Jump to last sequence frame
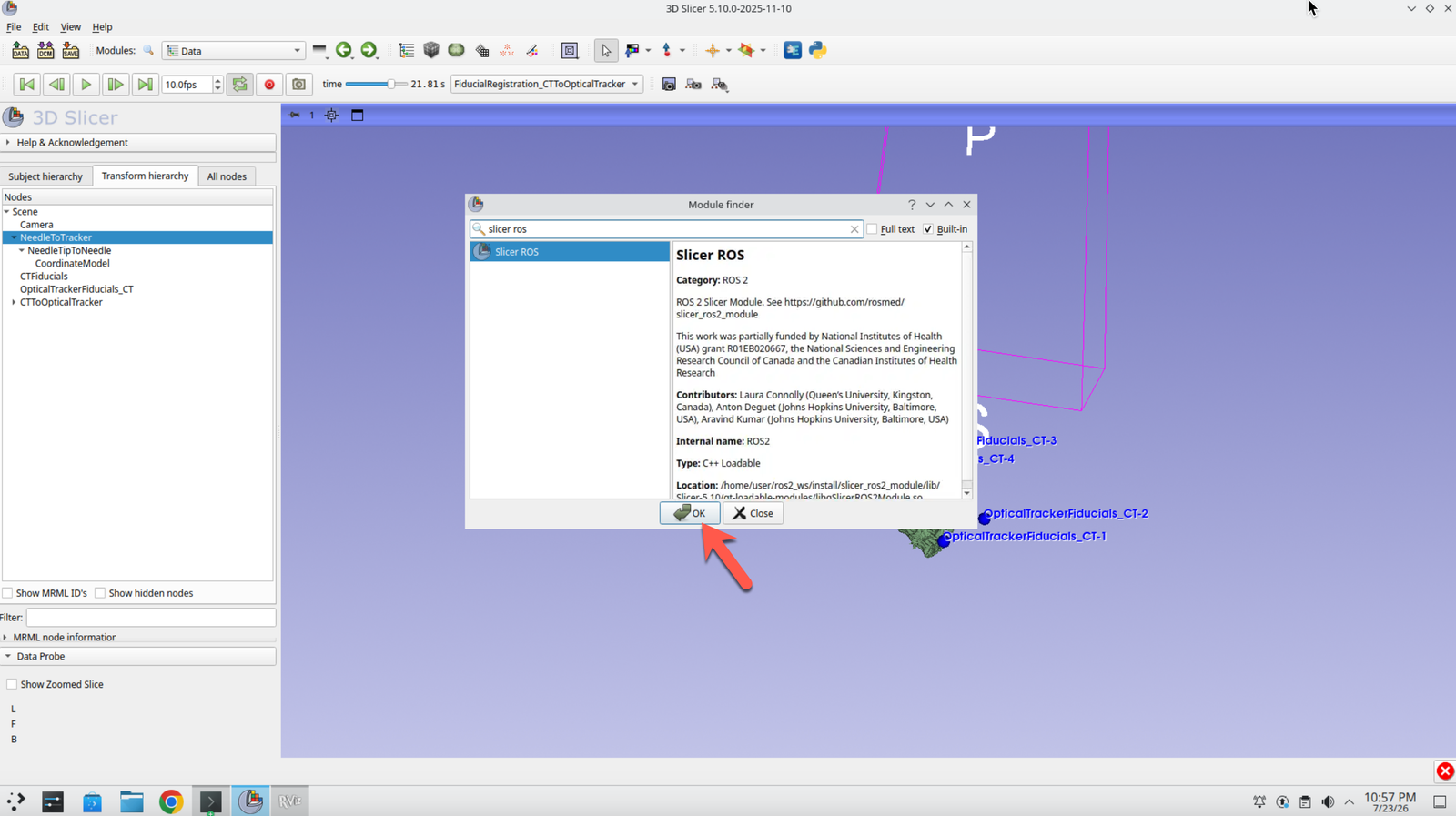Viewport: 1456px width, 816px height. click(x=144, y=85)
